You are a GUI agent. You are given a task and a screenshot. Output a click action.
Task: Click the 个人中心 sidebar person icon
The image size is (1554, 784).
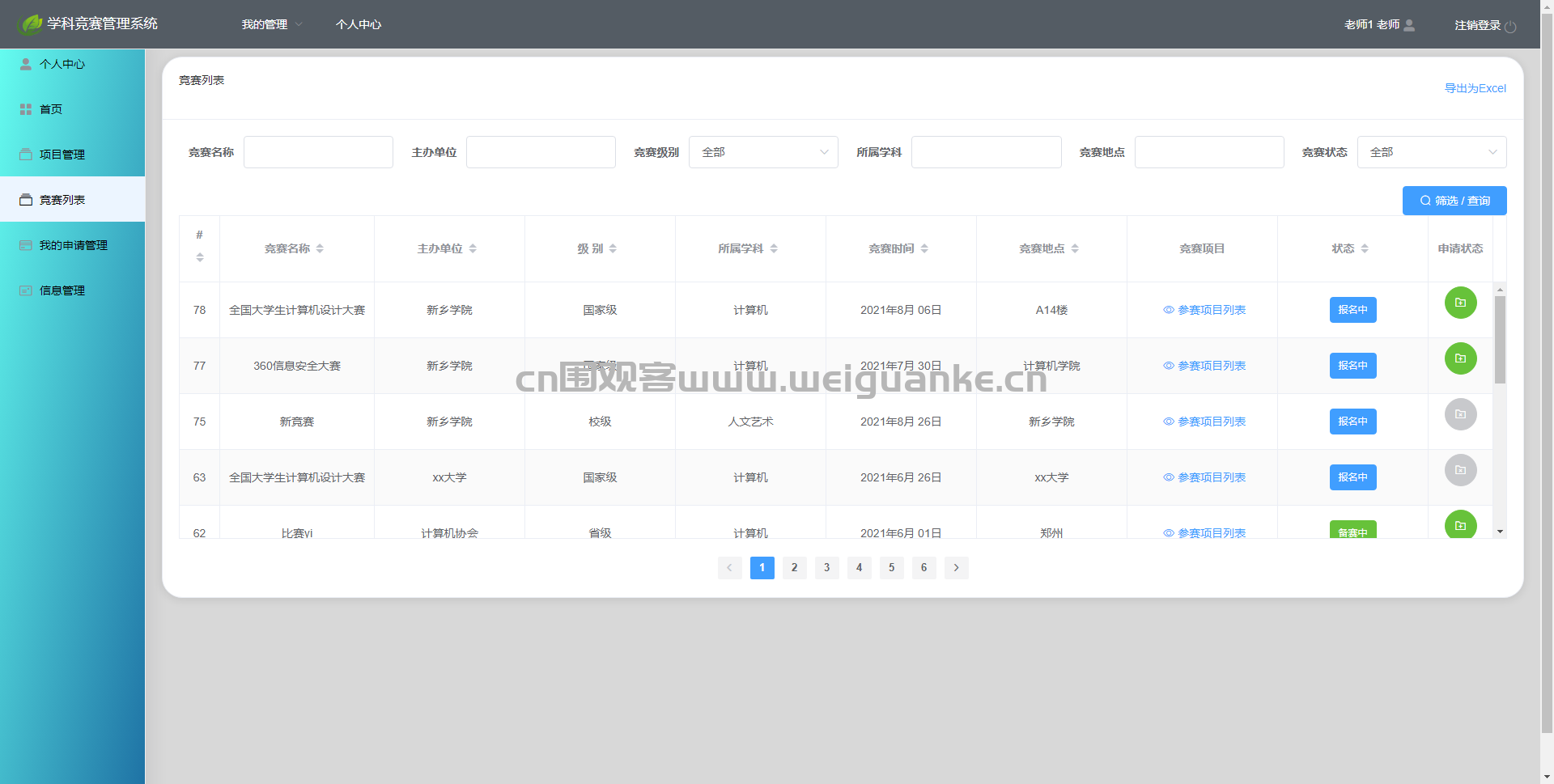click(x=26, y=64)
